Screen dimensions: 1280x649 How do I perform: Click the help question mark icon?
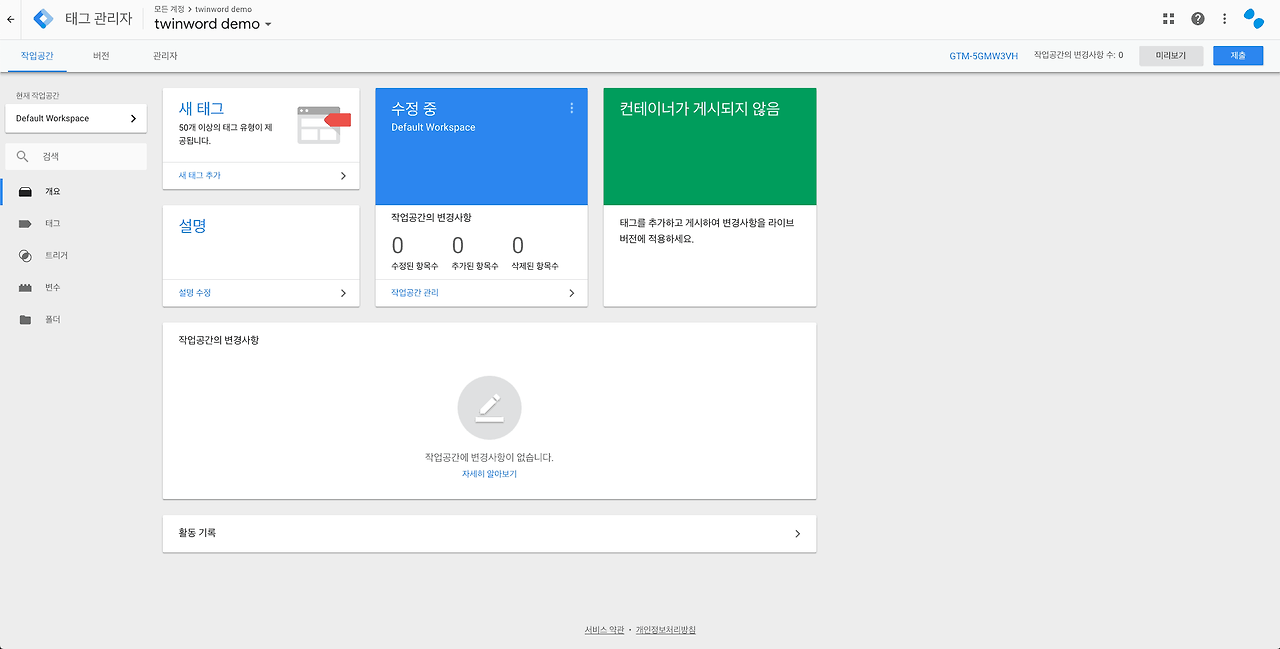pos(1197,18)
